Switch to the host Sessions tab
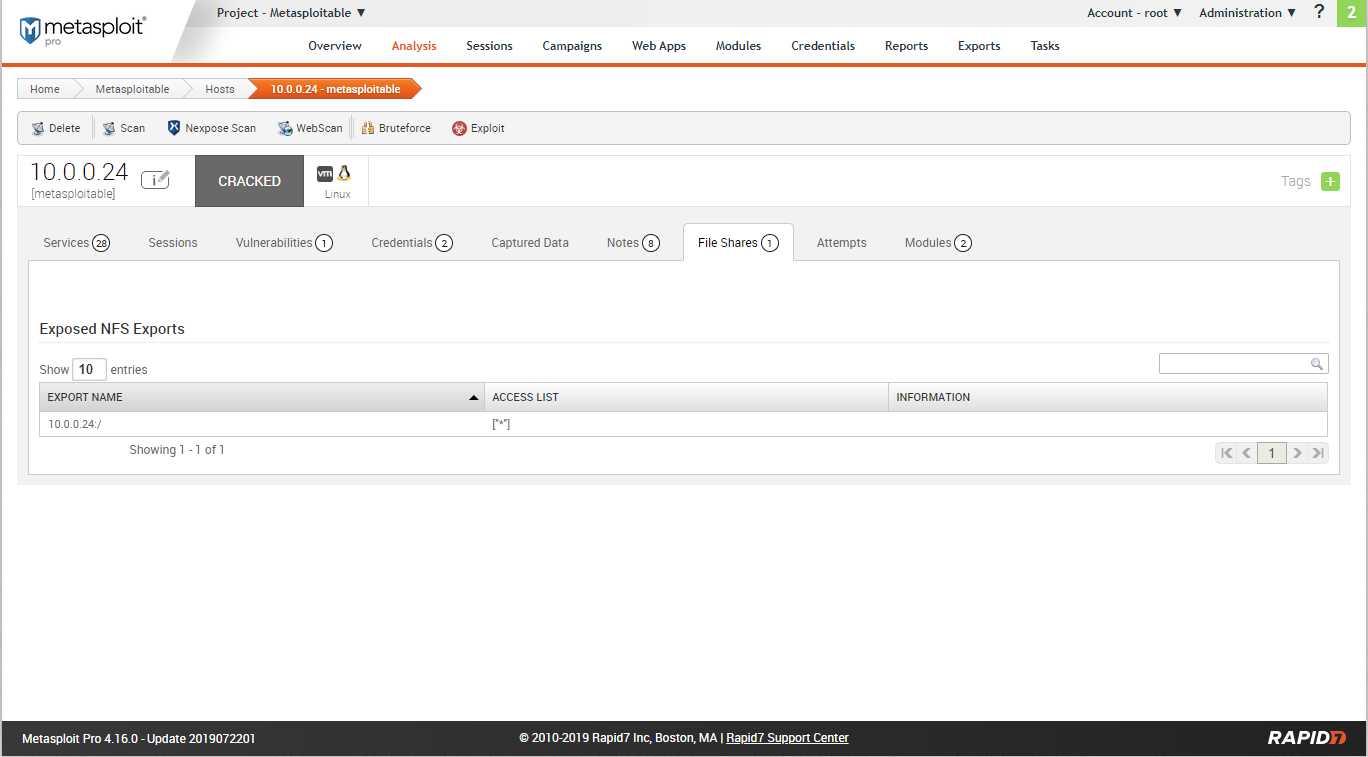Image resolution: width=1368 pixels, height=757 pixels. [x=173, y=243]
